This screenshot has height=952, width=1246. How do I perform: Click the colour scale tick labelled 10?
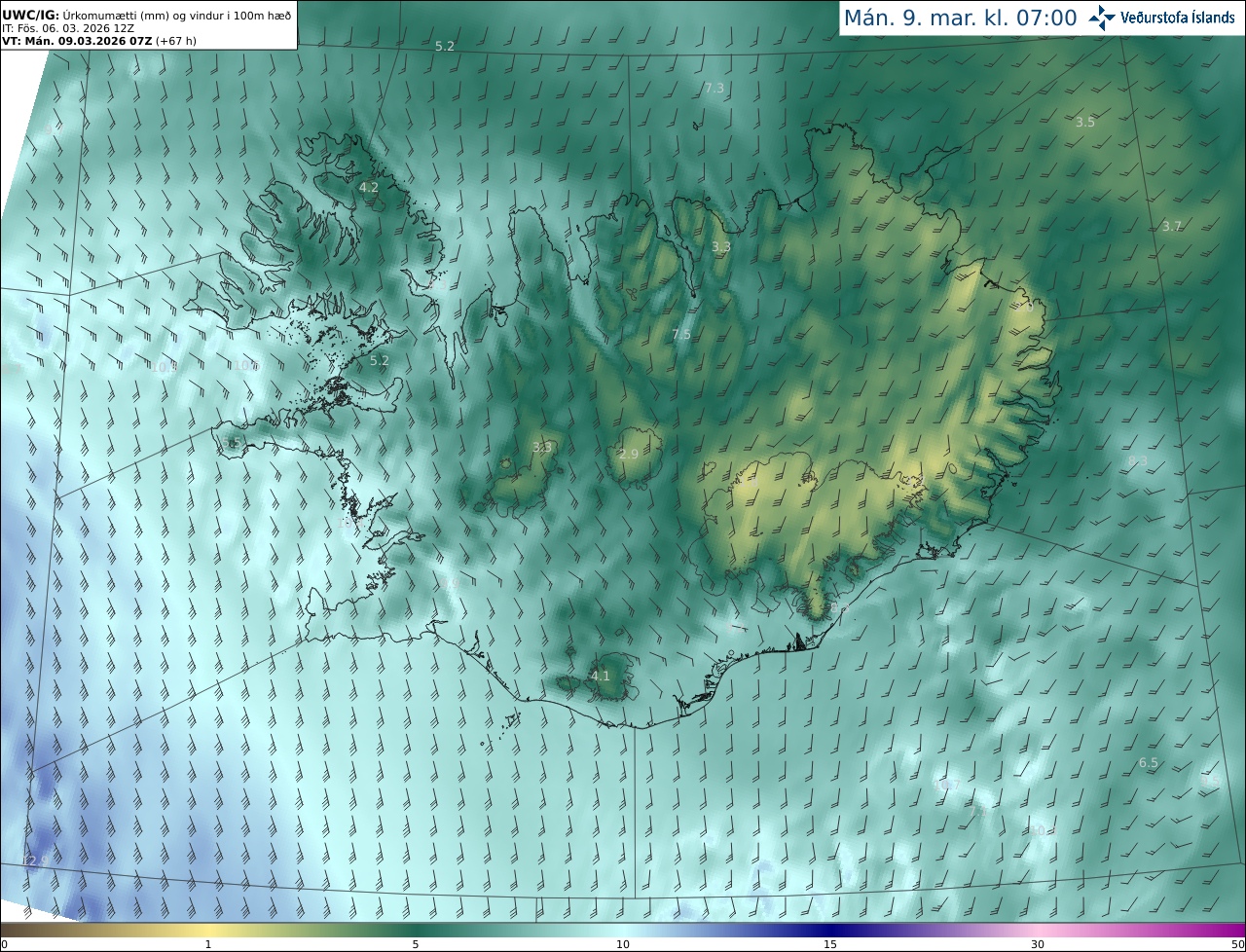[623, 944]
